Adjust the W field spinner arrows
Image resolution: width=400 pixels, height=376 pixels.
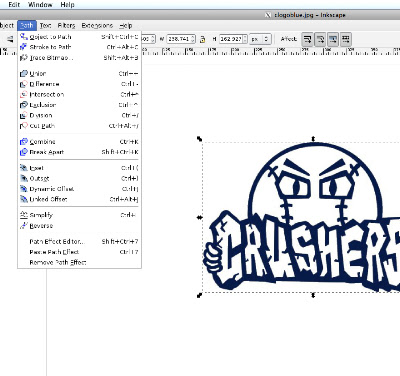tap(193, 39)
